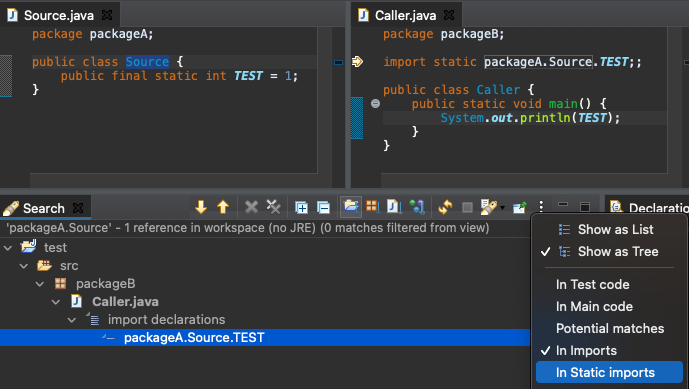The height and width of the screenshot is (389, 689).
Task: Click TEST constant in Source.java
Action: [248, 76]
